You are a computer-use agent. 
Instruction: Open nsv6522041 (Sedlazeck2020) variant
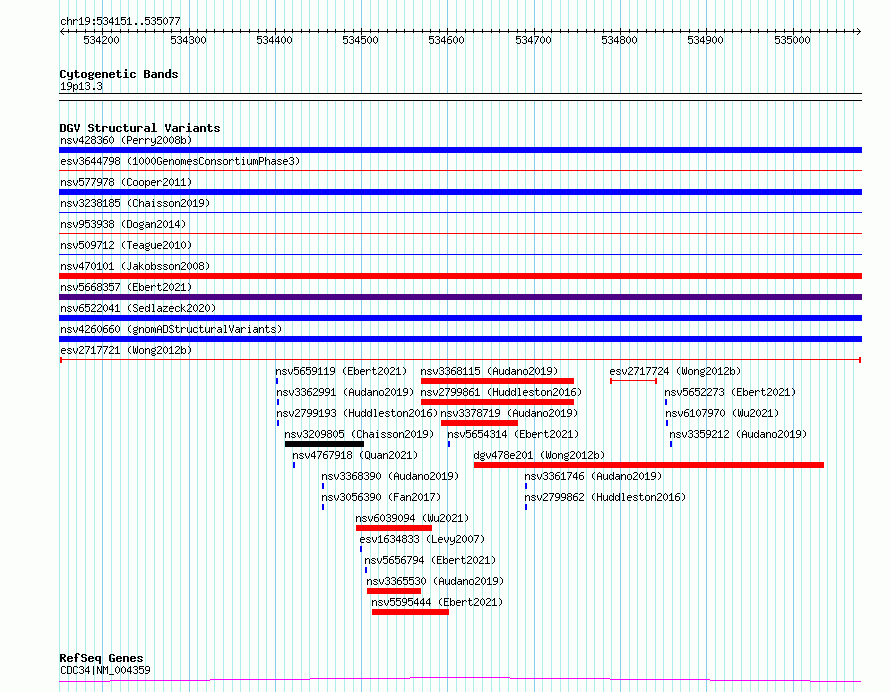click(x=138, y=308)
